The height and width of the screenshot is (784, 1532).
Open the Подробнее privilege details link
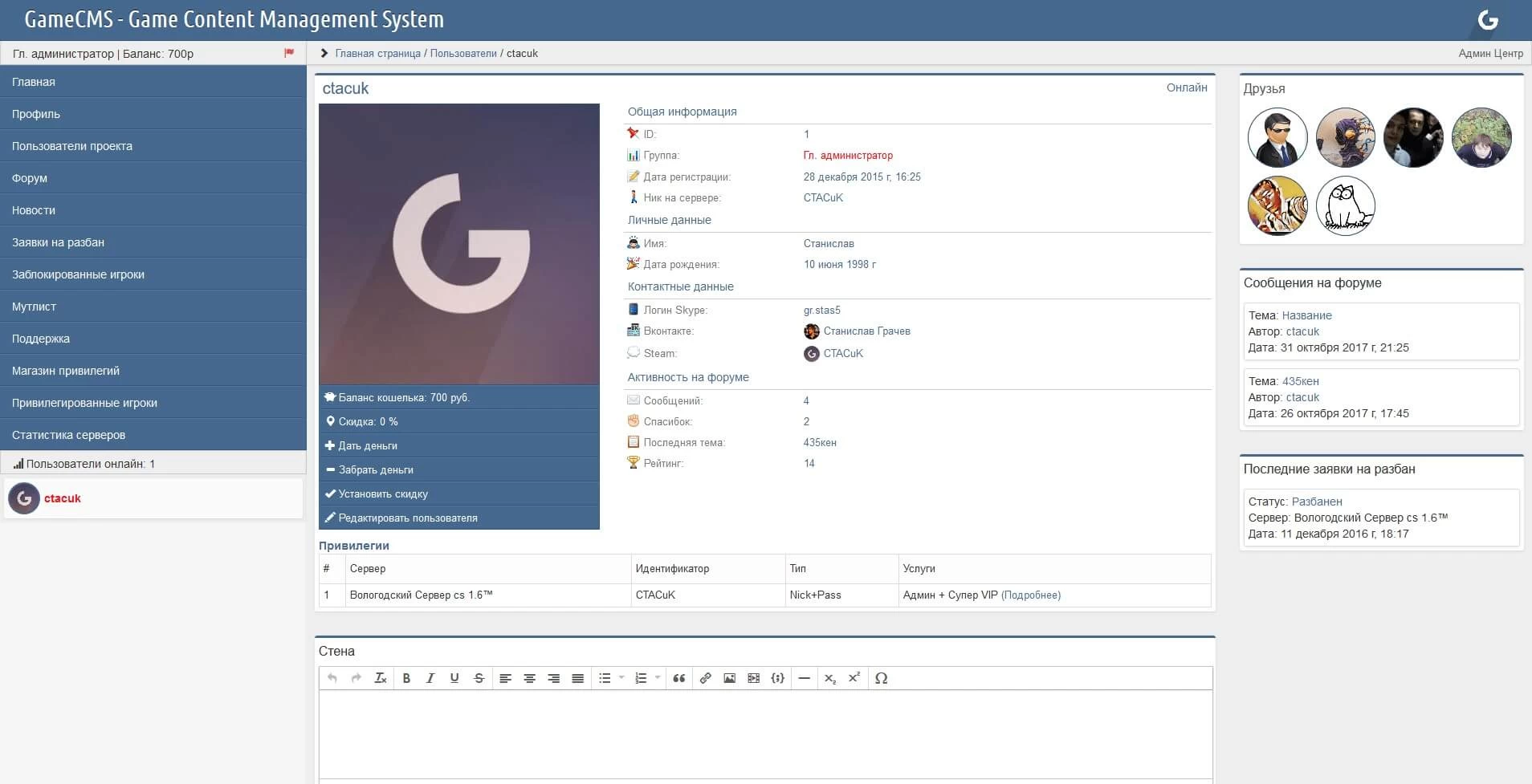(x=1031, y=595)
